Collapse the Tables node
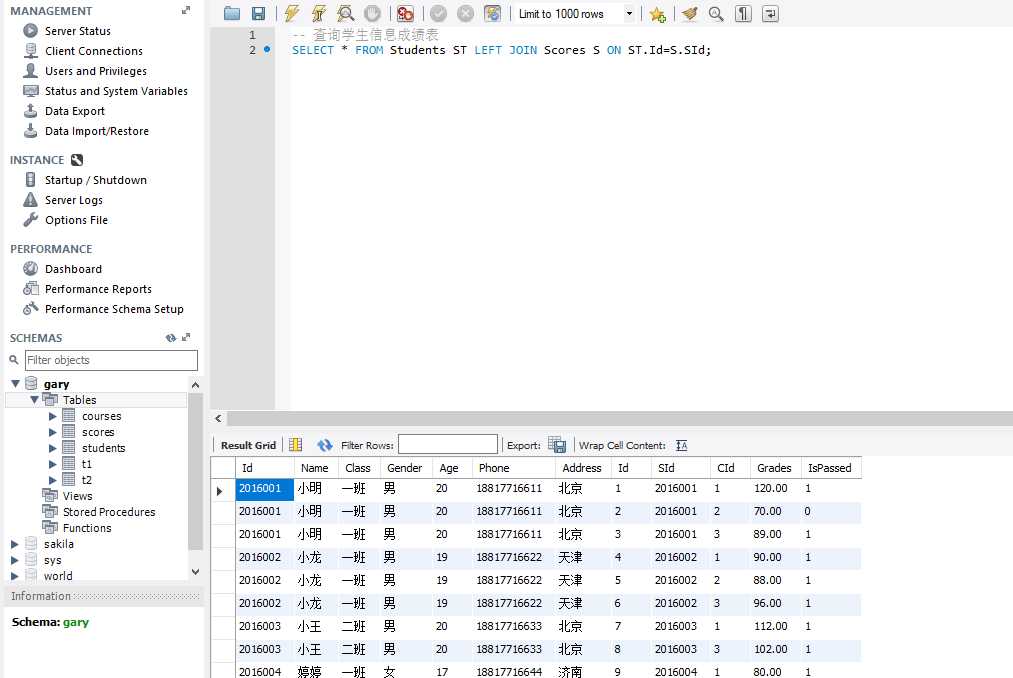This screenshot has width=1013, height=678. [34, 400]
